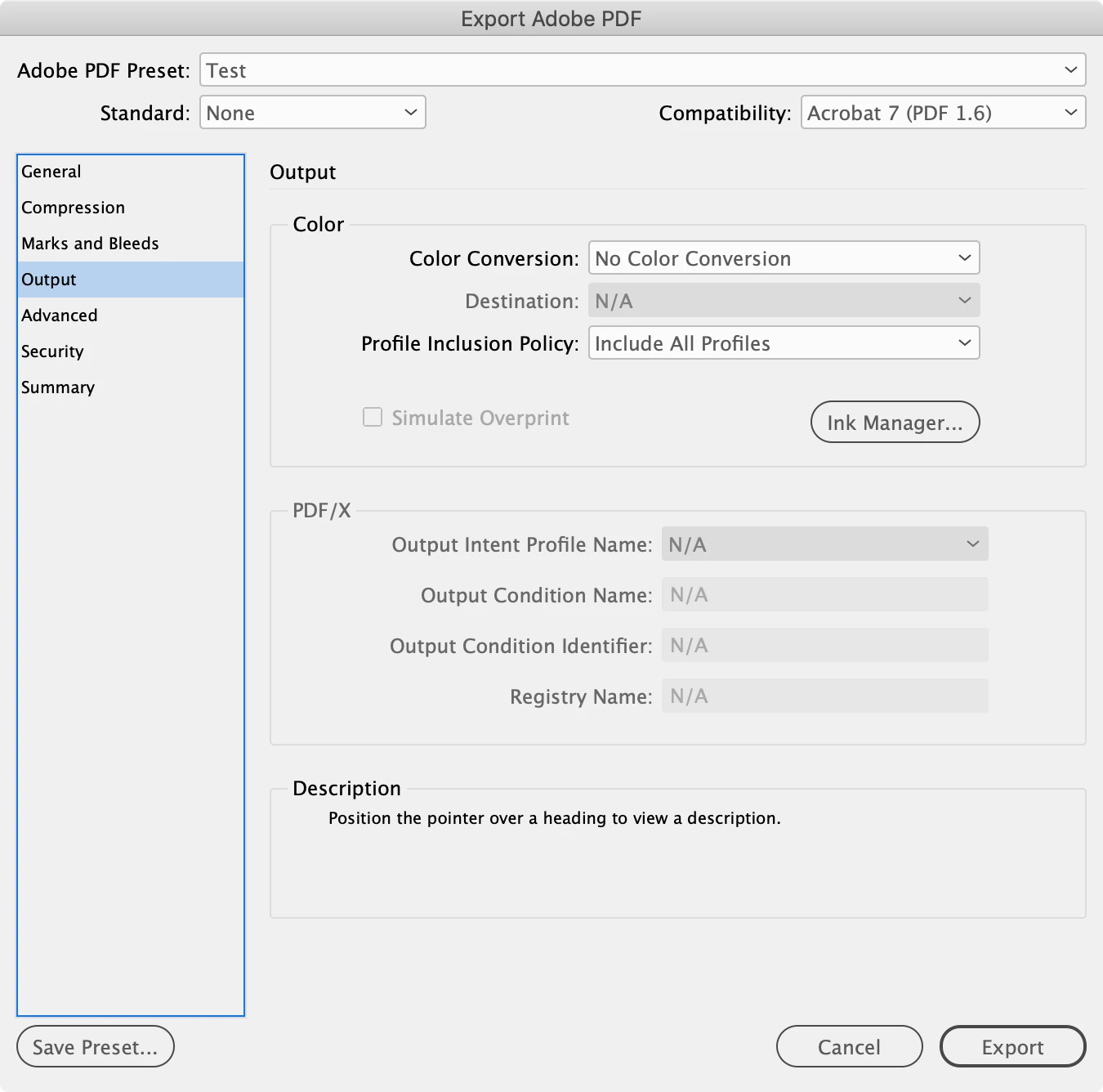Open the Standard dropdown set to None

tap(313, 112)
